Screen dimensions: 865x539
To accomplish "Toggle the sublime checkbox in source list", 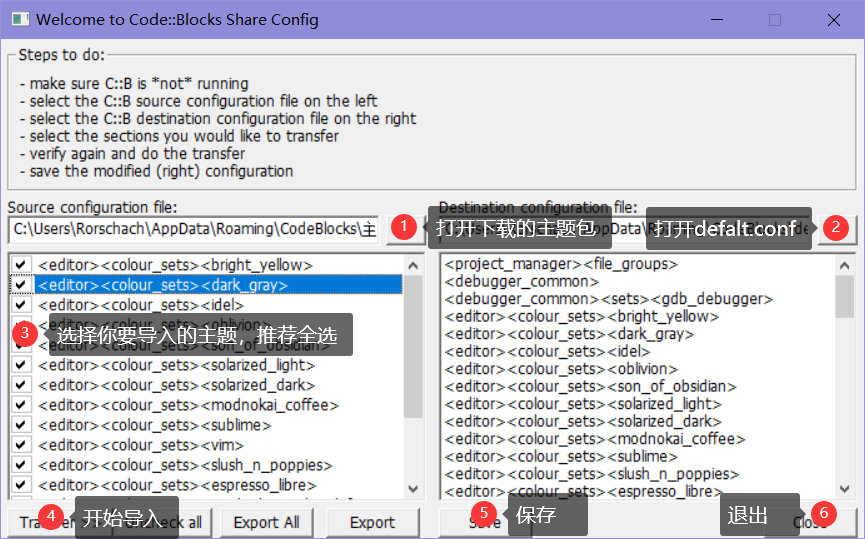I will pyautogui.click(x=20, y=425).
